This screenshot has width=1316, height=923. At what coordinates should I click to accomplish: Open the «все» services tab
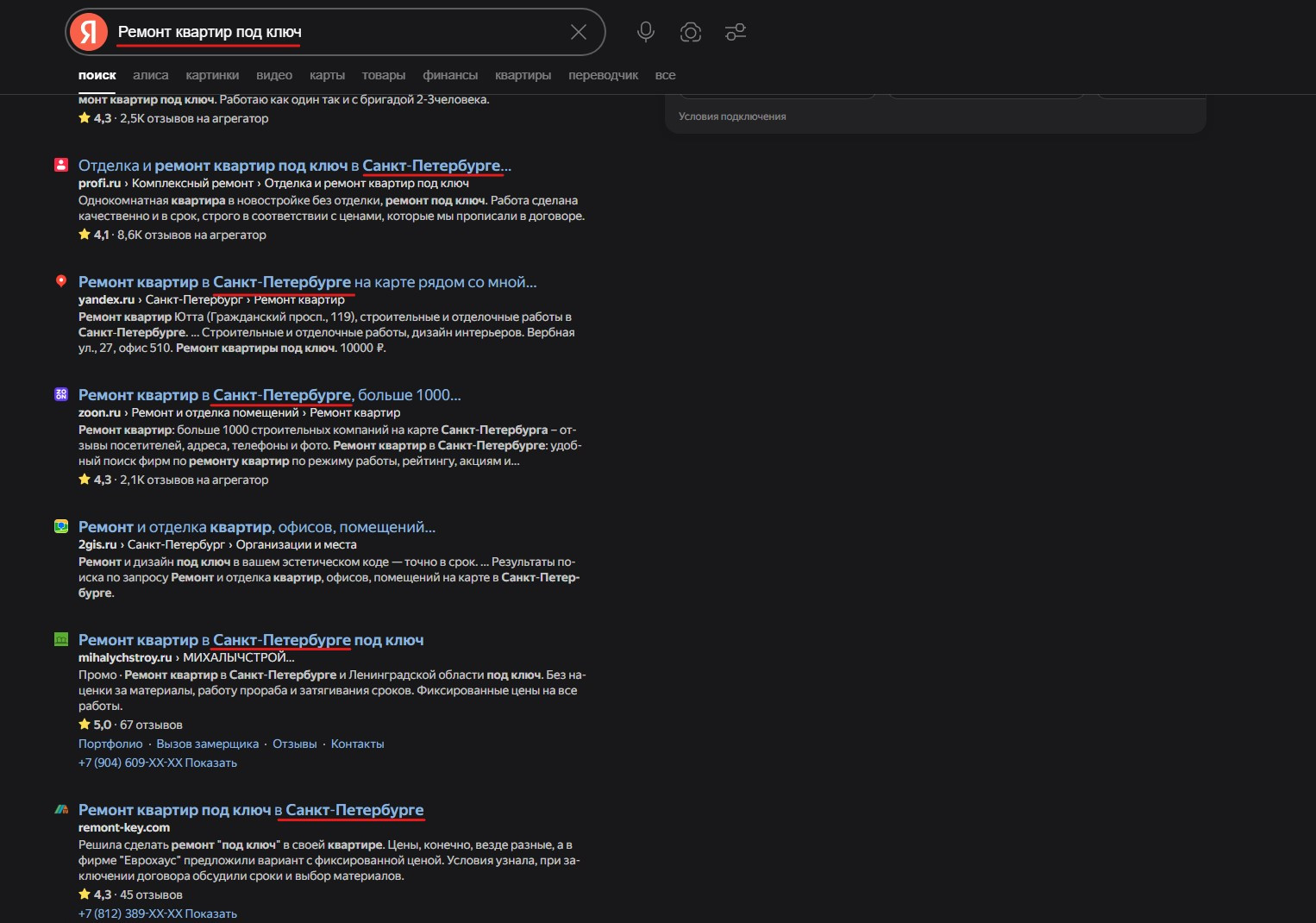(x=665, y=75)
